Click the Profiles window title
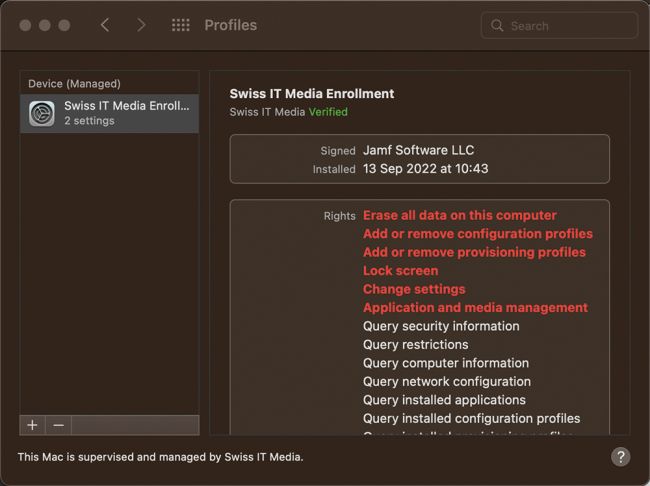 click(230, 25)
